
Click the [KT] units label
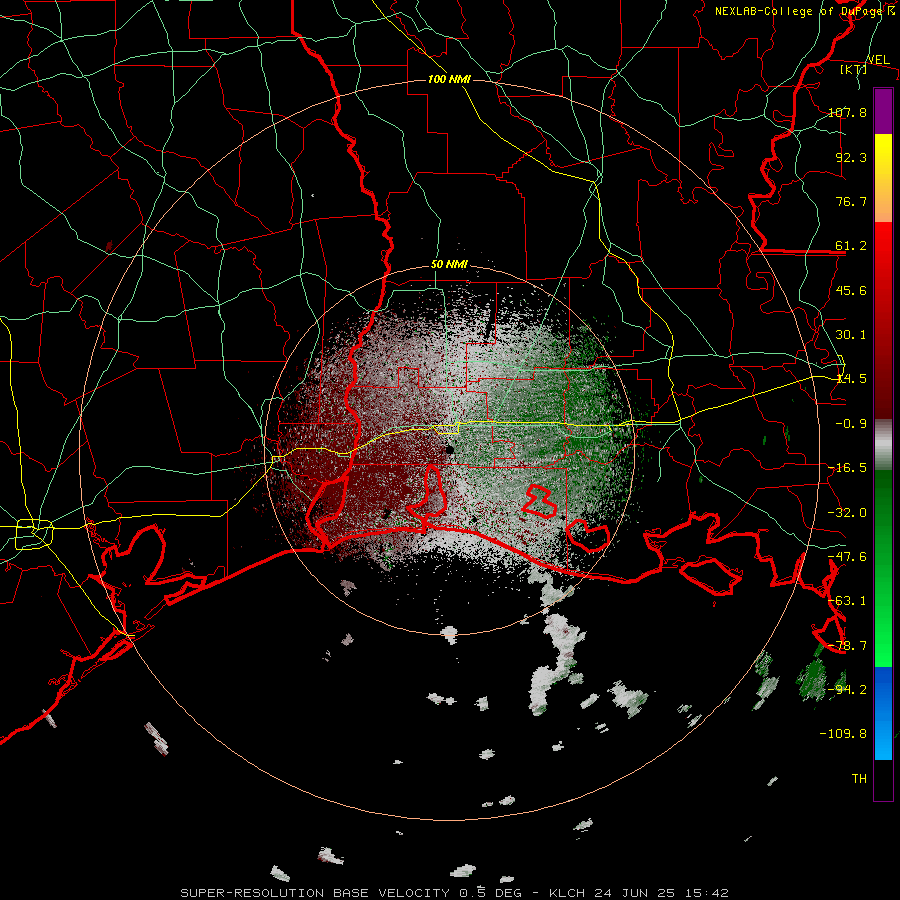pos(853,69)
